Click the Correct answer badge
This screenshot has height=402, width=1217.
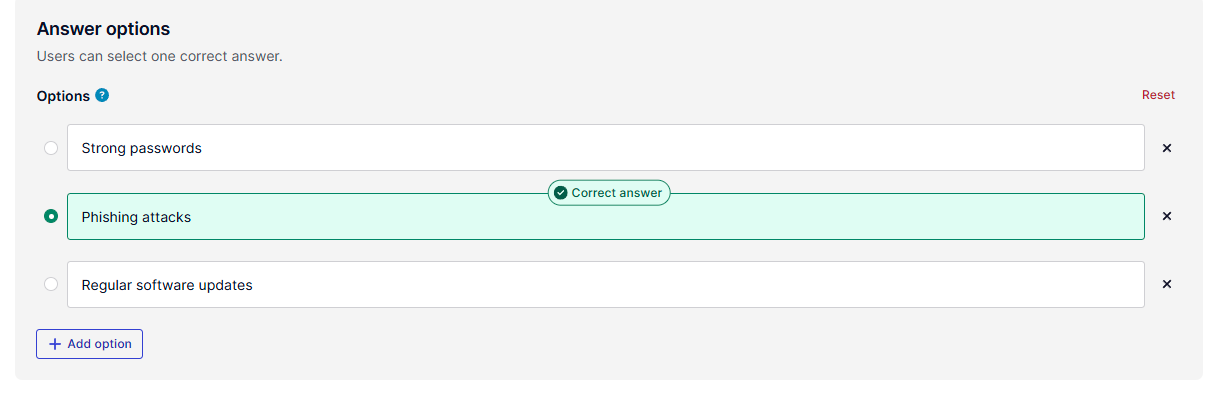coord(609,193)
